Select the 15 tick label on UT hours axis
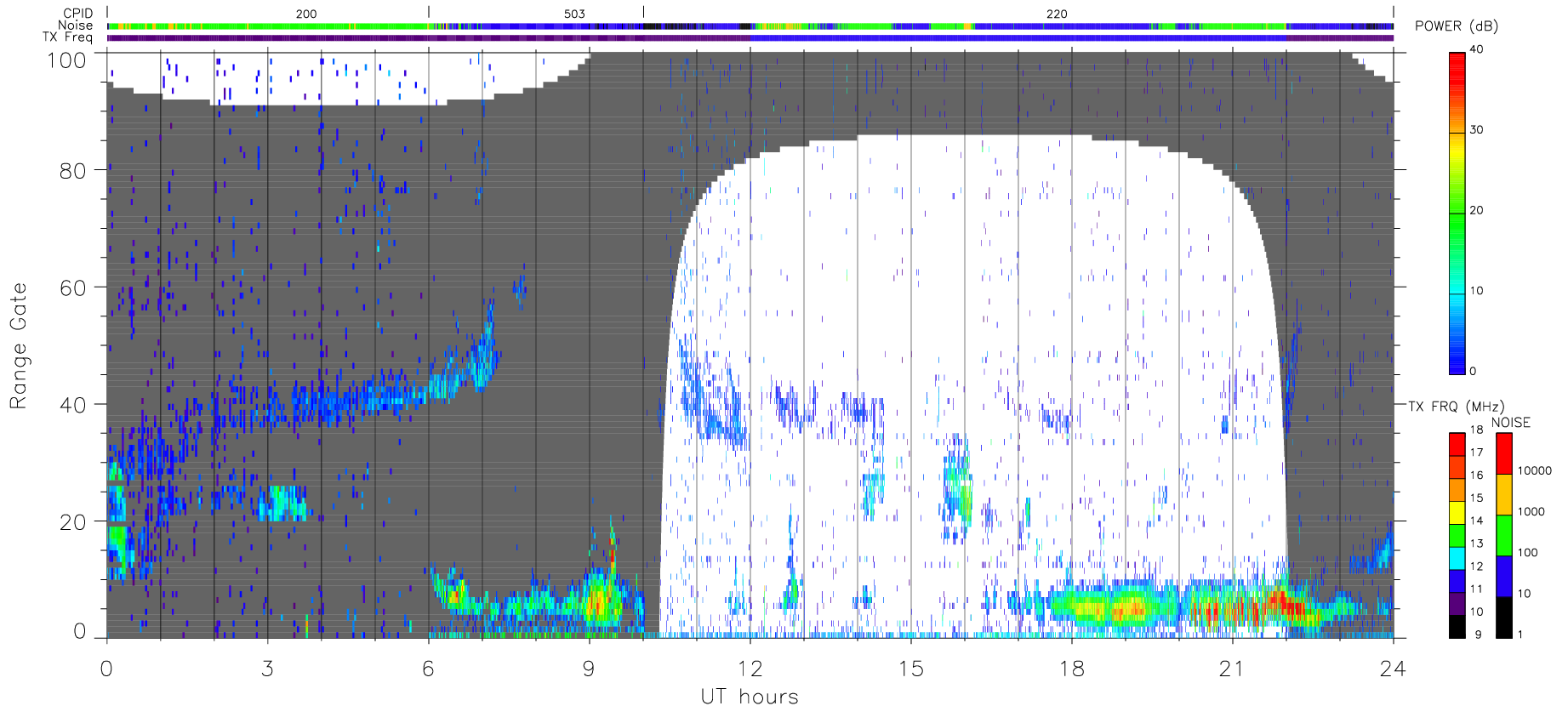The image size is (1568, 723). click(910, 669)
